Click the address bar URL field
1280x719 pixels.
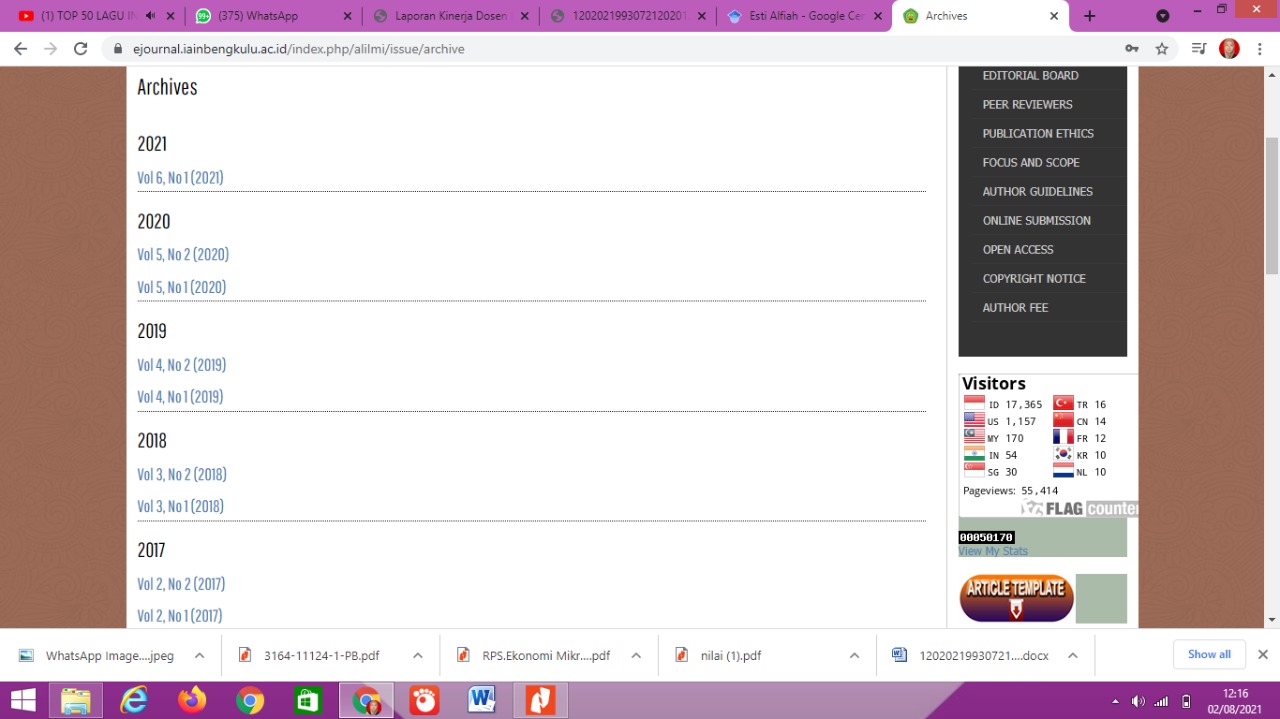600,49
